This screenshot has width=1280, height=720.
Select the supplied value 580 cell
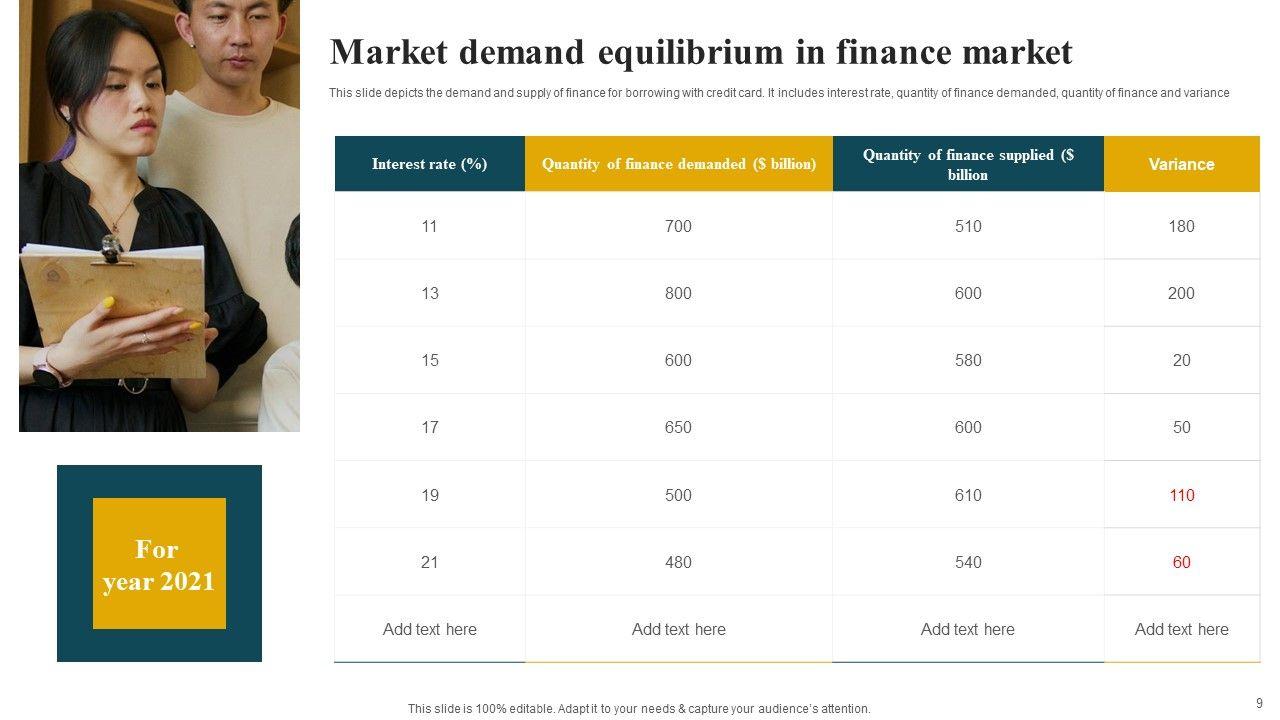[x=967, y=360]
